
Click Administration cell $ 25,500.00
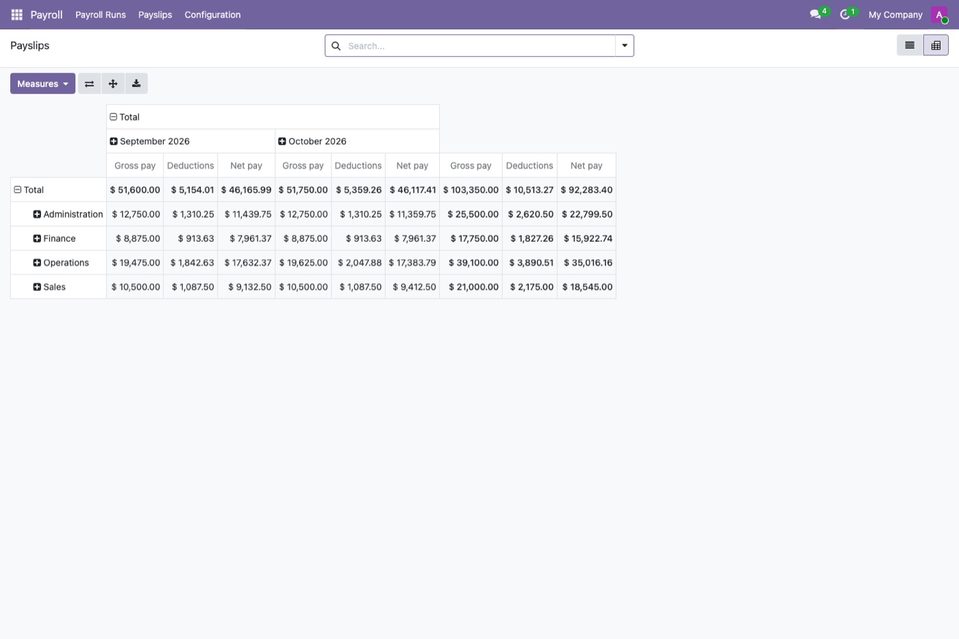[x=471, y=214]
